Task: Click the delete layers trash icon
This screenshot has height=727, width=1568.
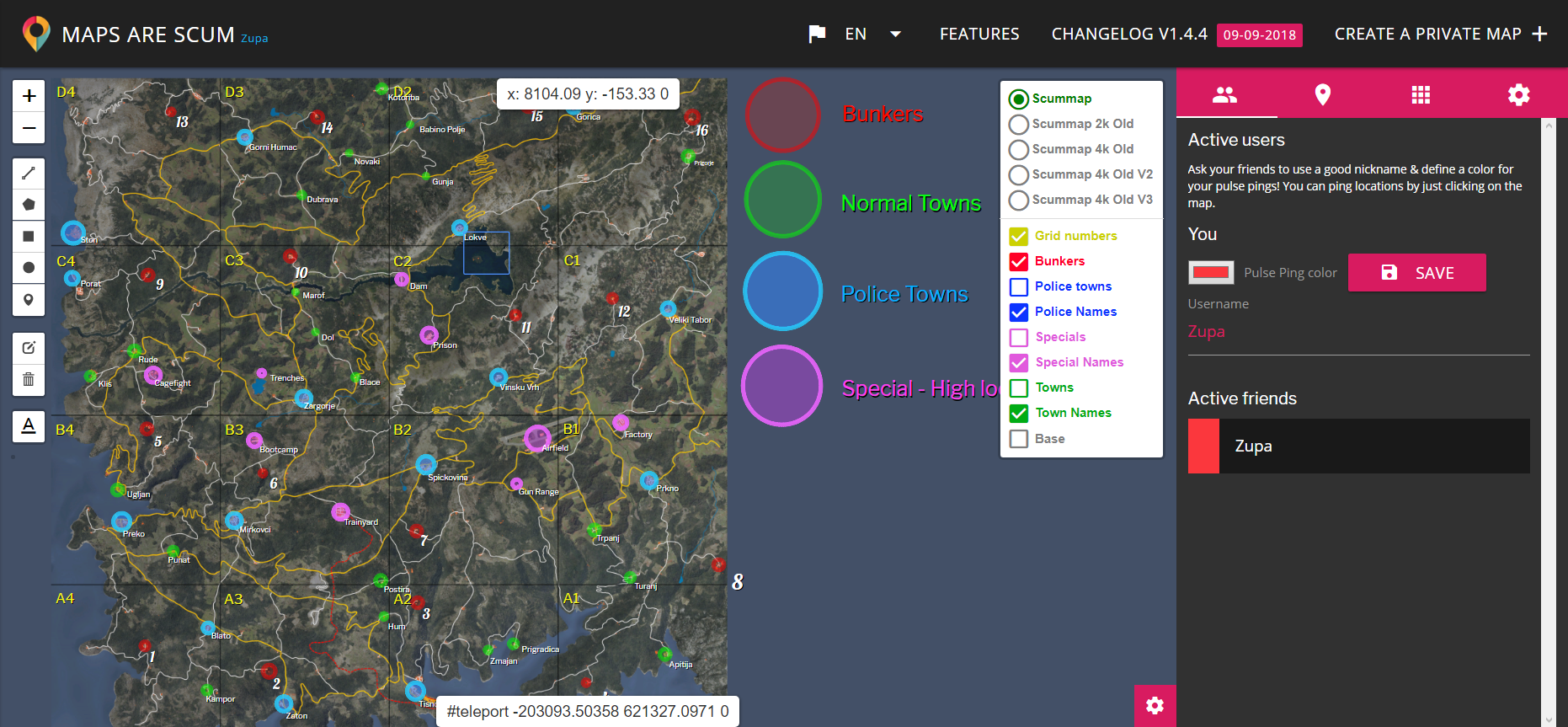Action: click(x=29, y=379)
